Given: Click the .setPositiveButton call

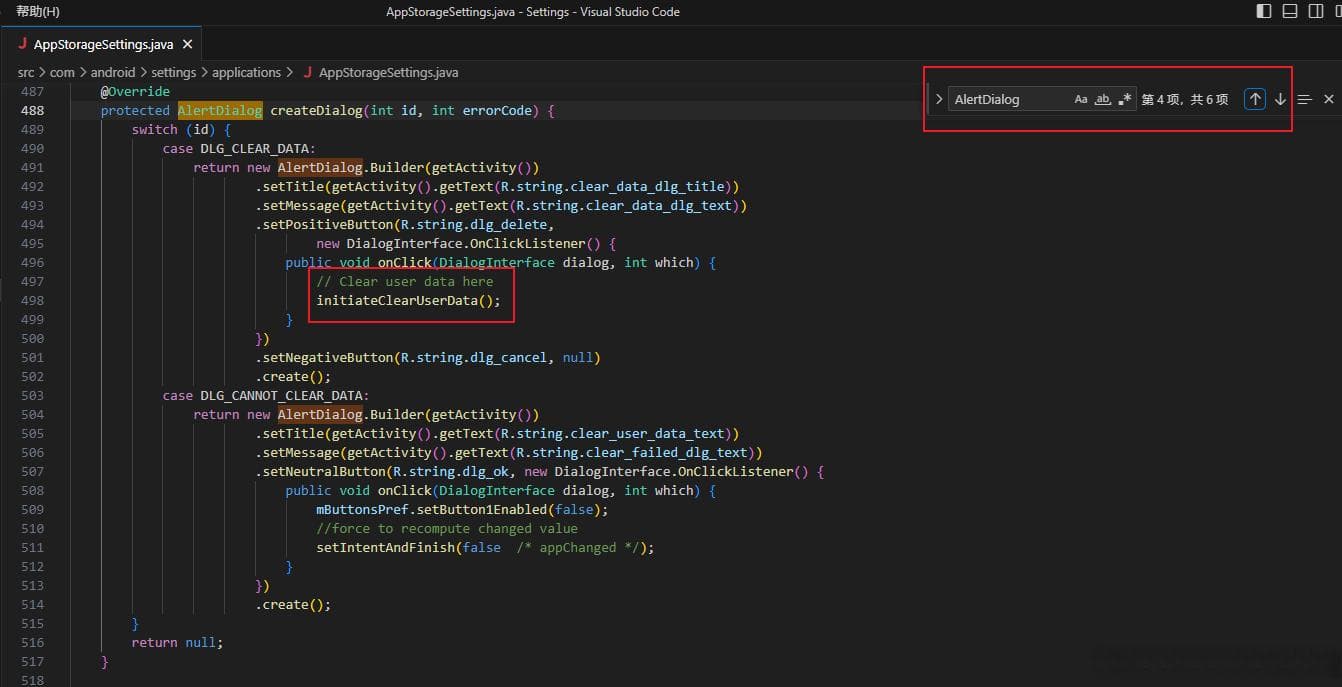Looking at the screenshot, I should click(x=324, y=224).
